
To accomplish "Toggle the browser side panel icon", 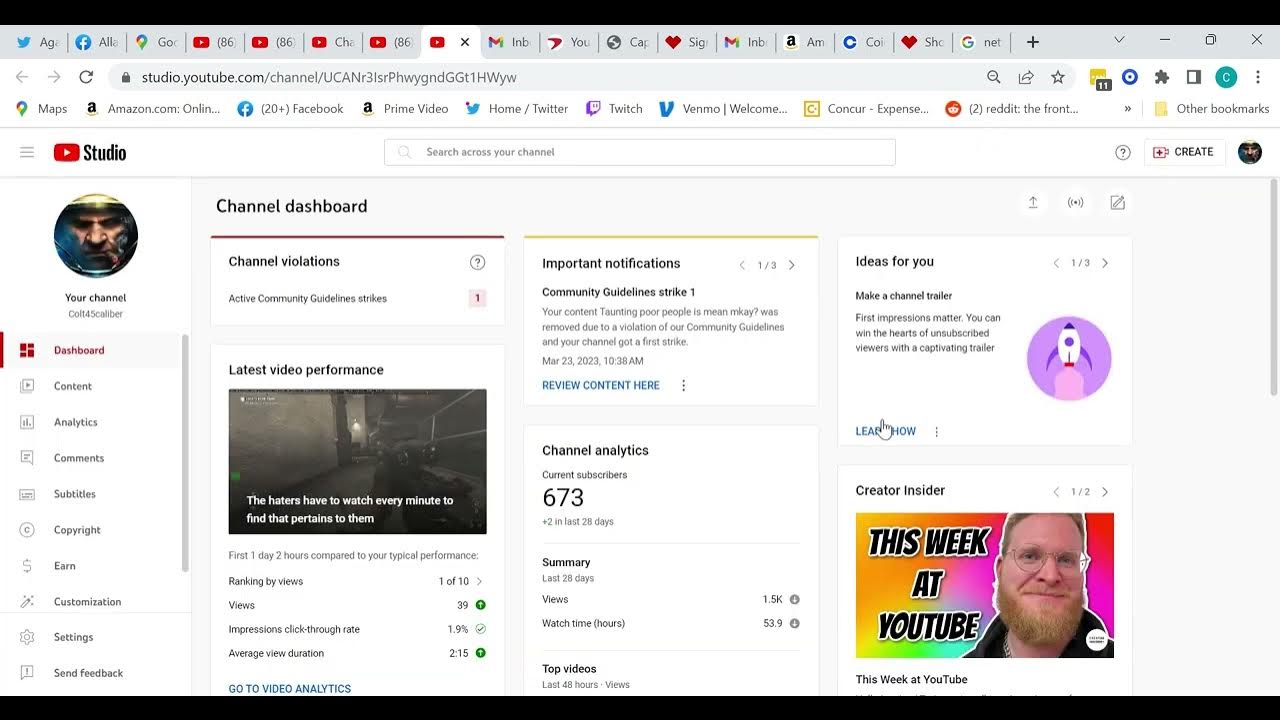I will [1194, 77].
